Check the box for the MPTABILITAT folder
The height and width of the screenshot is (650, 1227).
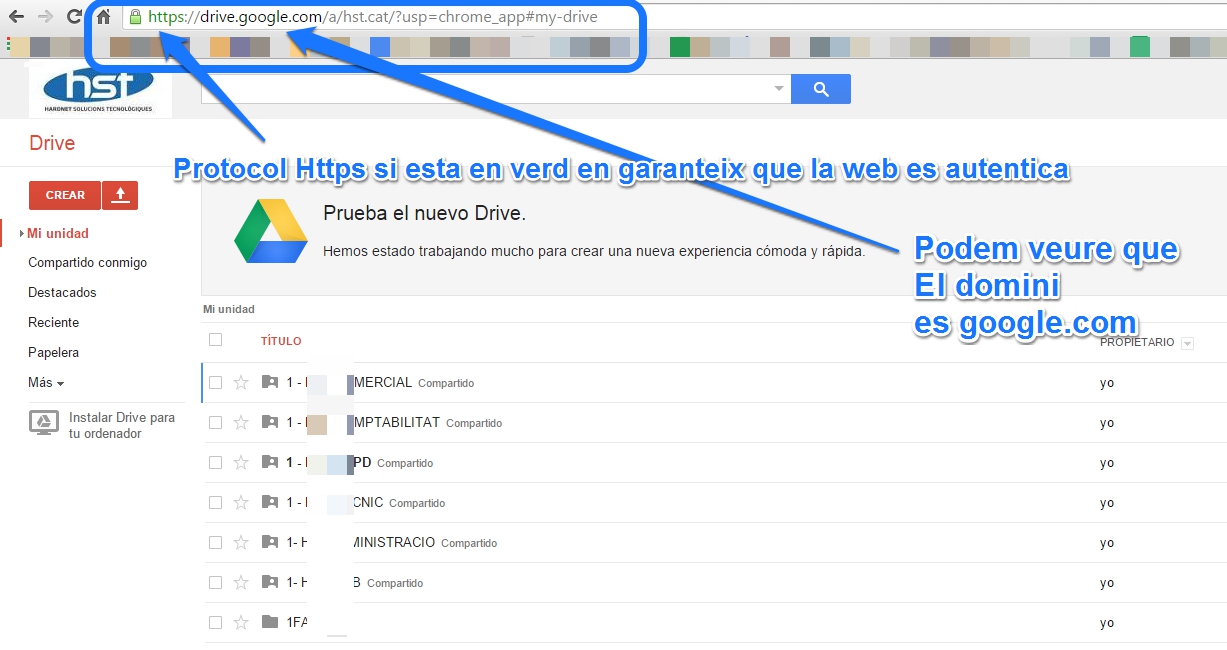(x=215, y=422)
